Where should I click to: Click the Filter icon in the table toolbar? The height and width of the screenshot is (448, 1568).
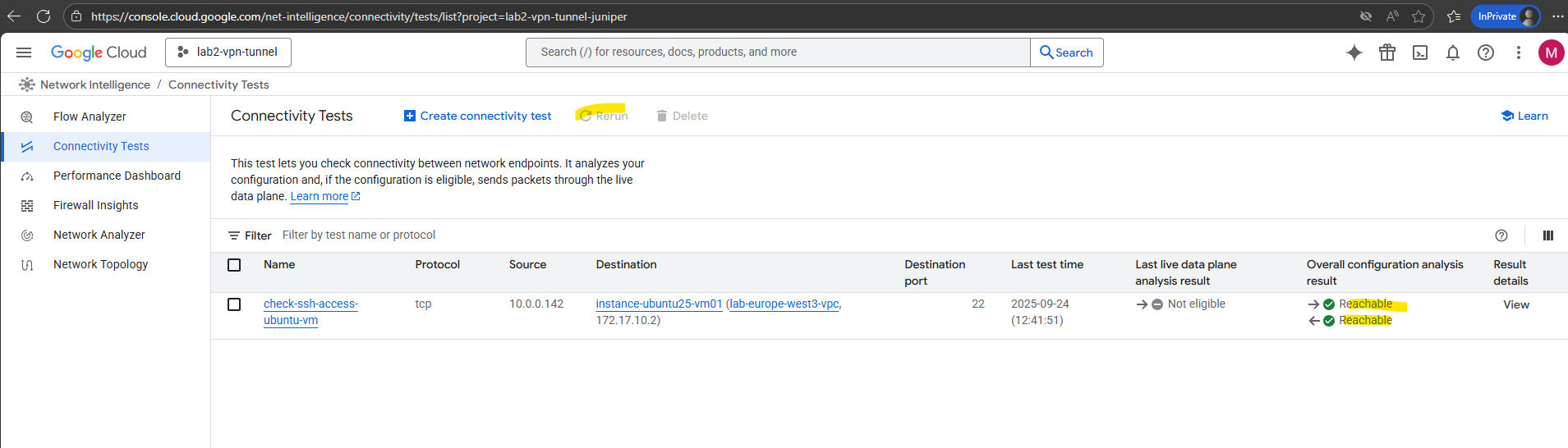point(234,235)
